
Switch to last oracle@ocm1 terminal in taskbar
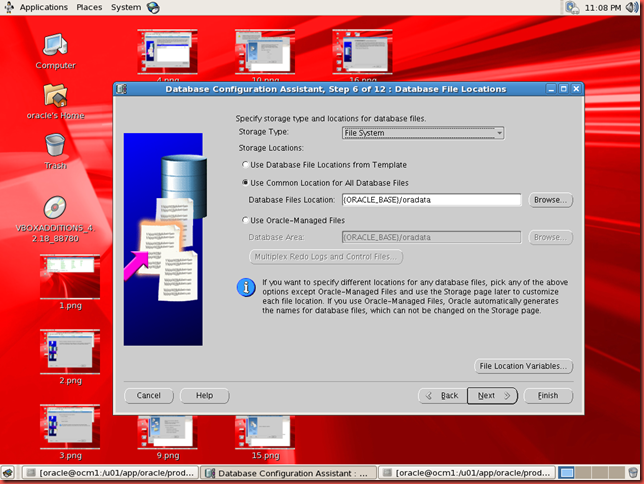pyautogui.click(x=467, y=473)
